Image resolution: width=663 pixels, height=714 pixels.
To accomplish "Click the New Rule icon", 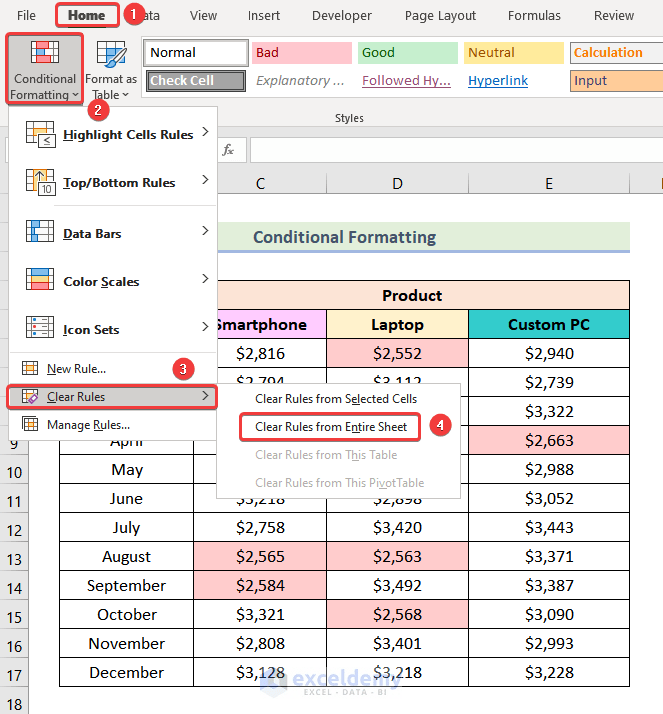I will (x=30, y=368).
